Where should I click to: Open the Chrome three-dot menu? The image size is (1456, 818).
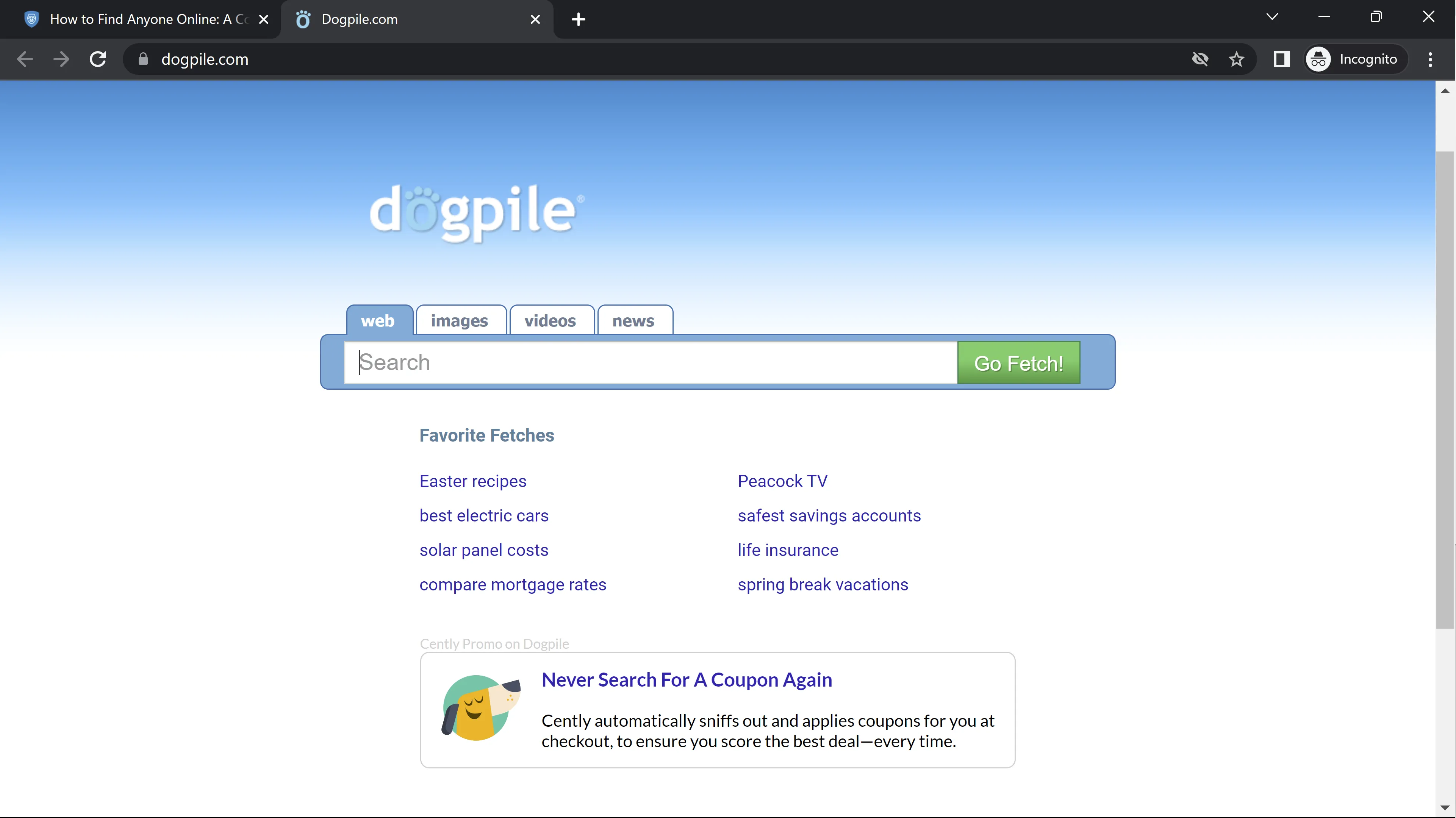click(1430, 59)
